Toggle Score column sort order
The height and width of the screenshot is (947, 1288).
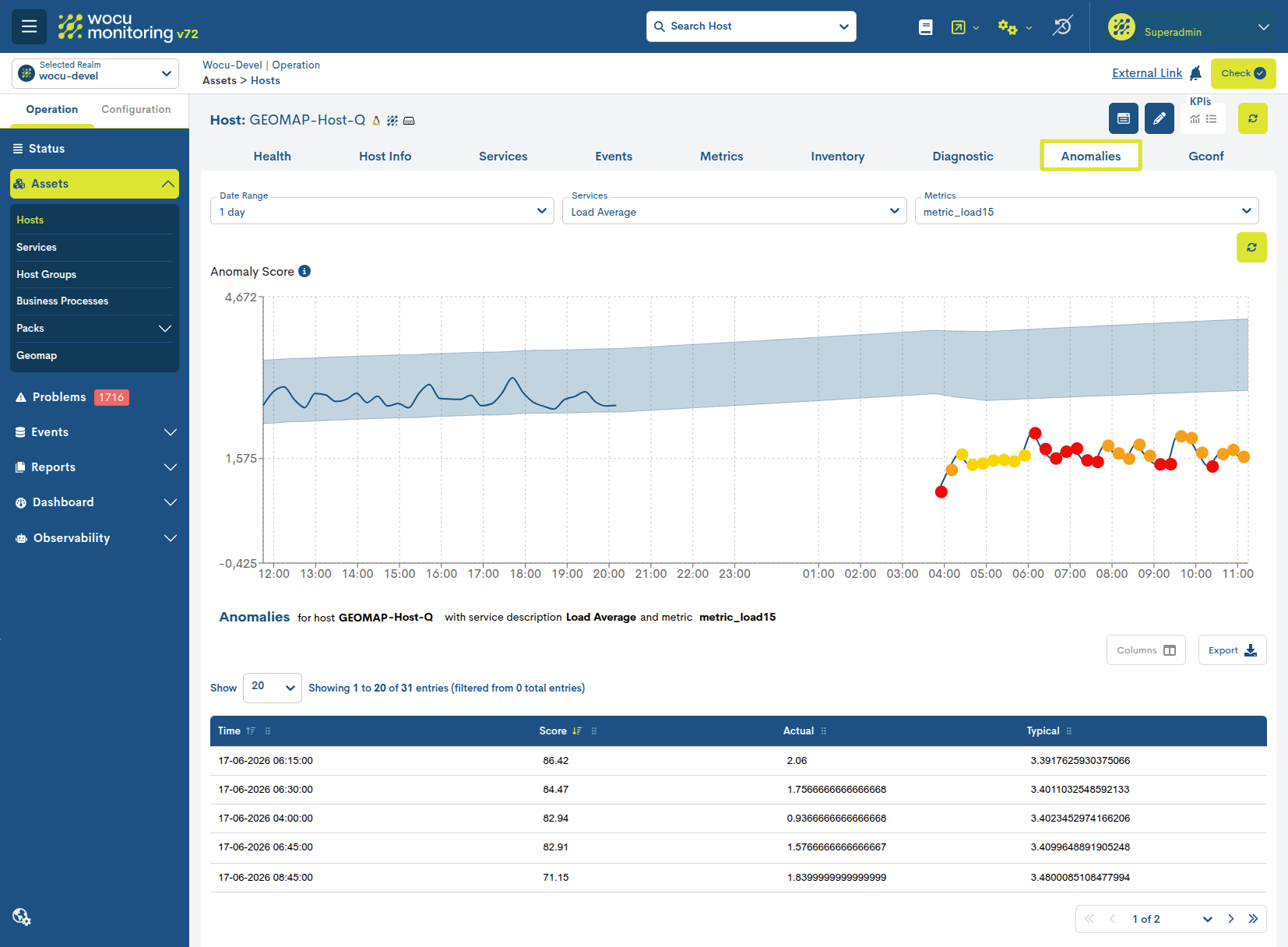[x=577, y=731]
